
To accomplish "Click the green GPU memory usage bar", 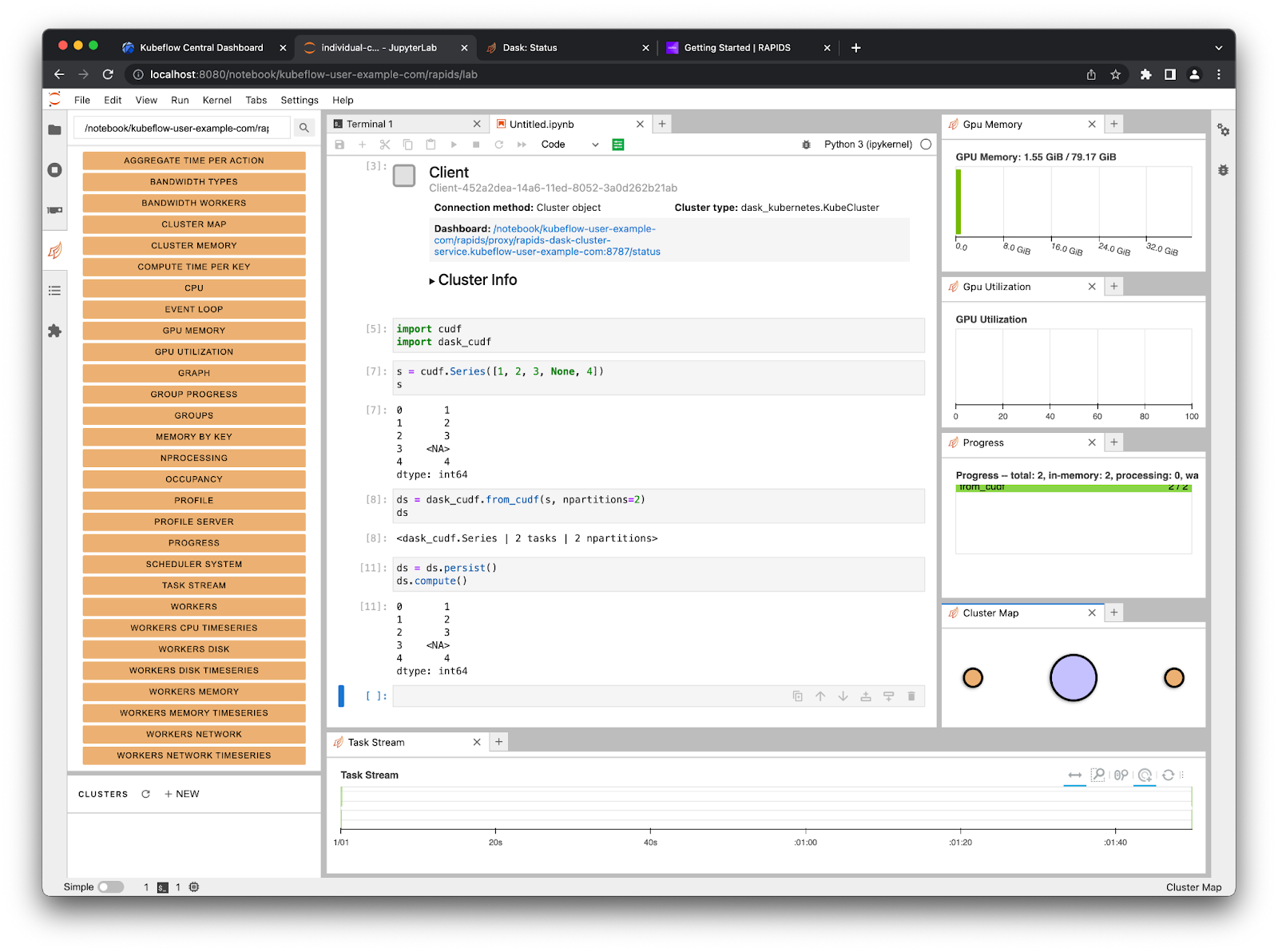I will [x=958, y=201].
